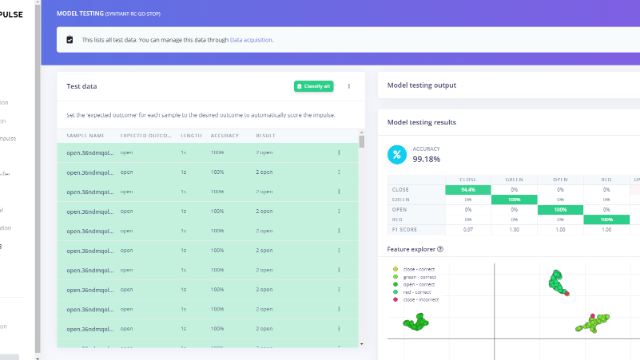Open the first test sample's three-dot row menu
This screenshot has width=640, height=360.
pos(339,152)
